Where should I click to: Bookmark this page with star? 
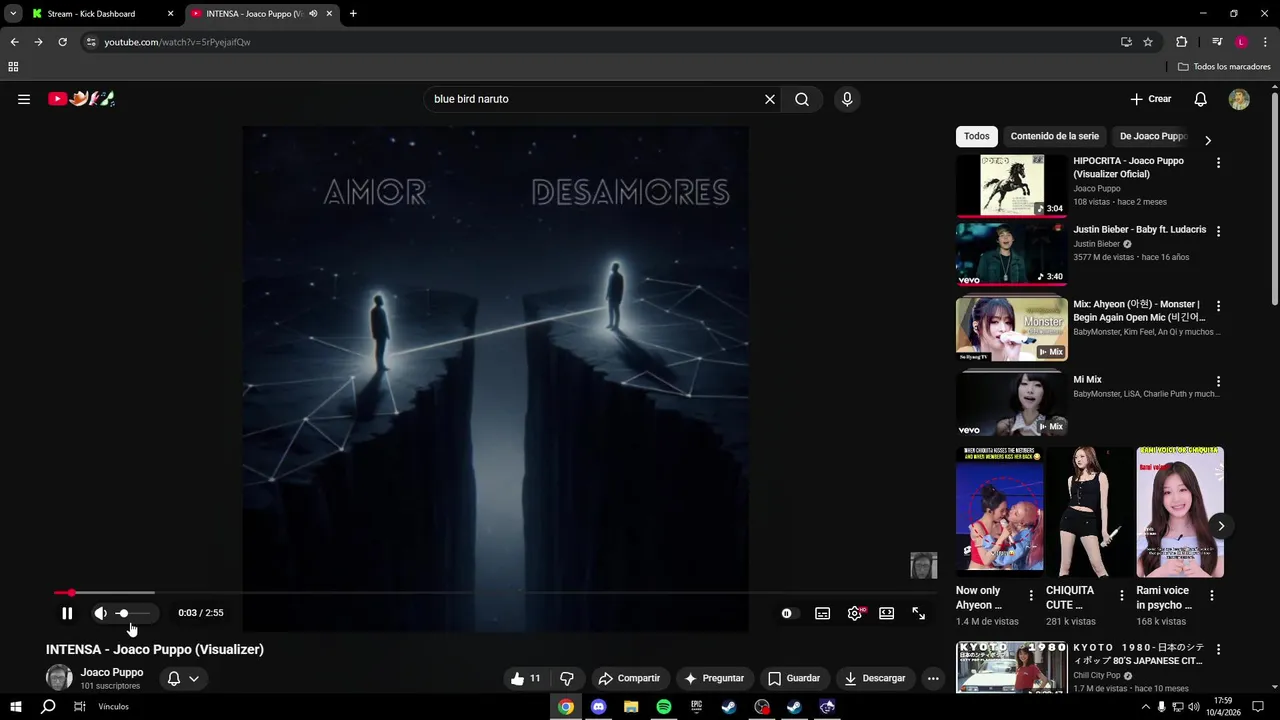click(x=1148, y=42)
